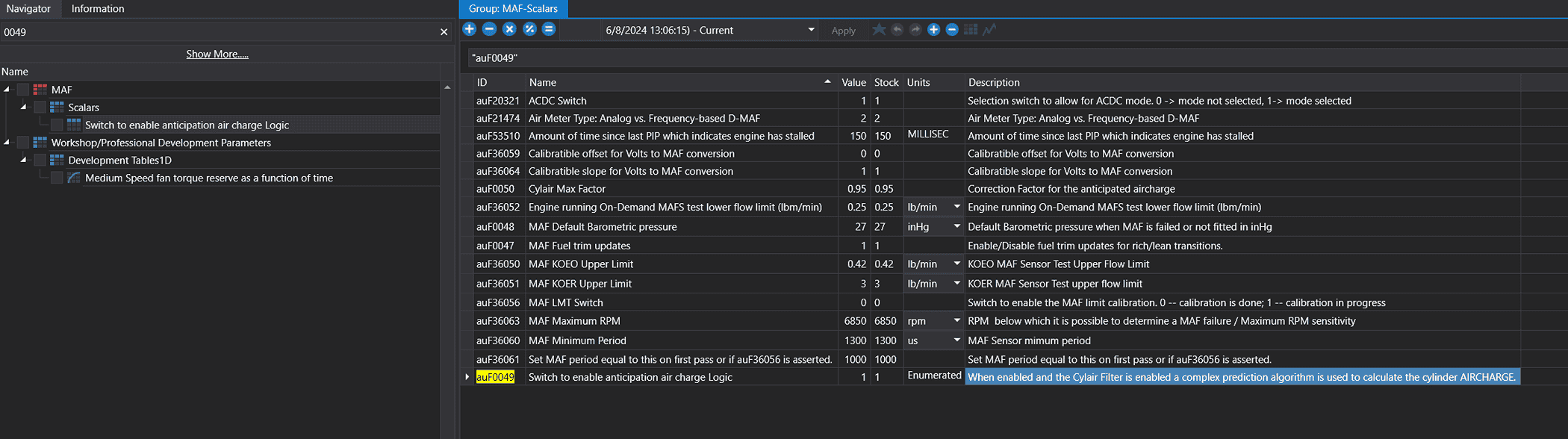The height and width of the screenshot is (439, 1568).
Task: Click the Apply button
Action: click(x=844, y=31)
